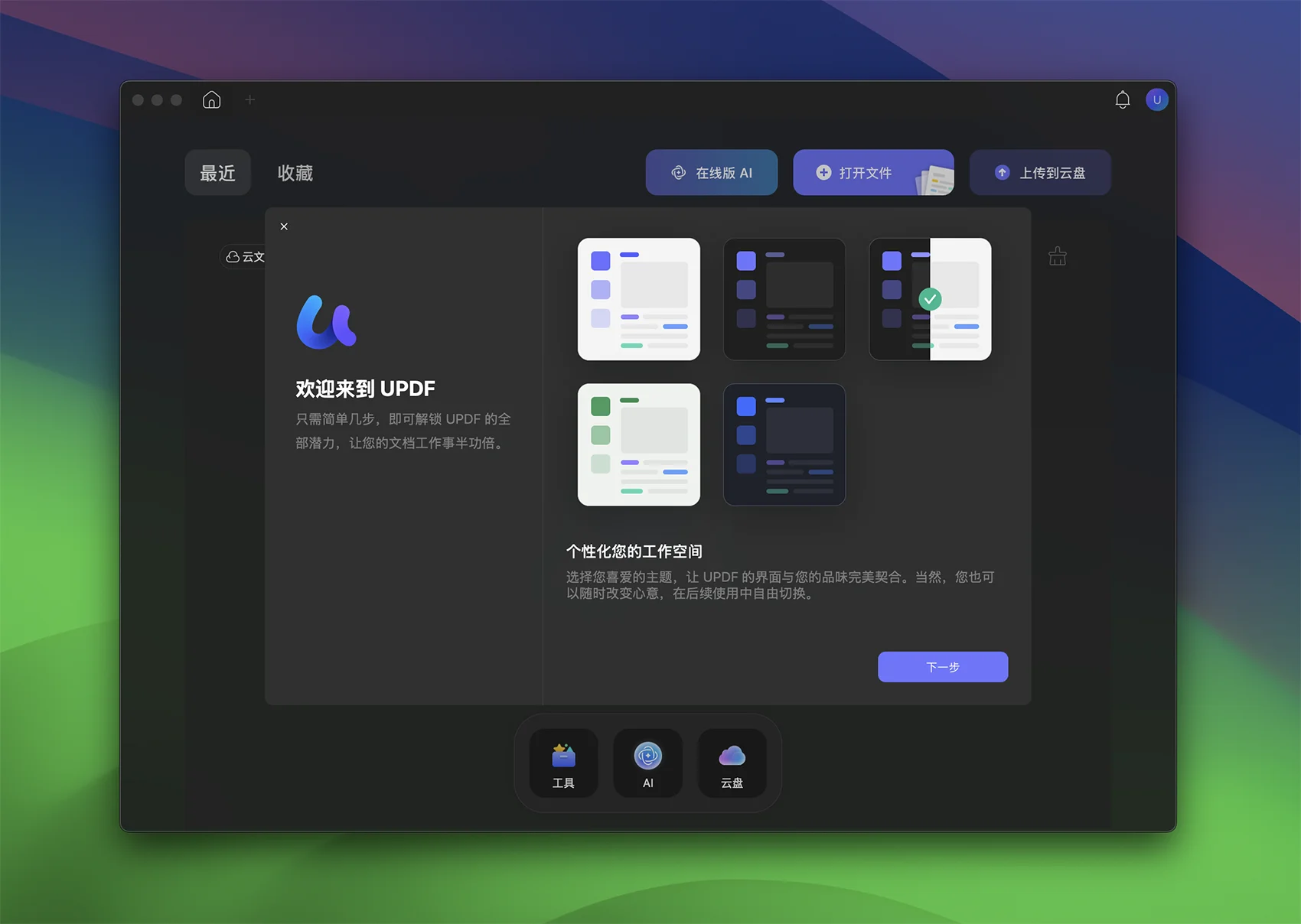Click the 上传到云盘 button
The width and height of the screenshot is (1301, 924).
click(1040, 173)
